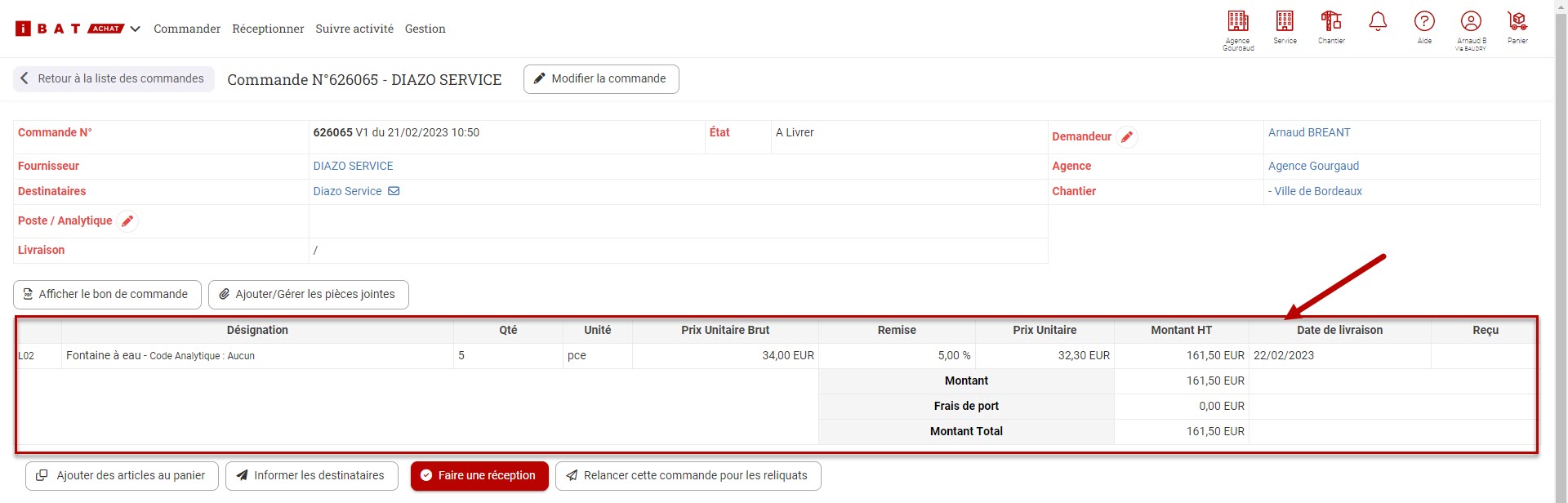Click Modifier la commande button
The height and width of the screenshot is (503, 1568).
pos(601,79)
